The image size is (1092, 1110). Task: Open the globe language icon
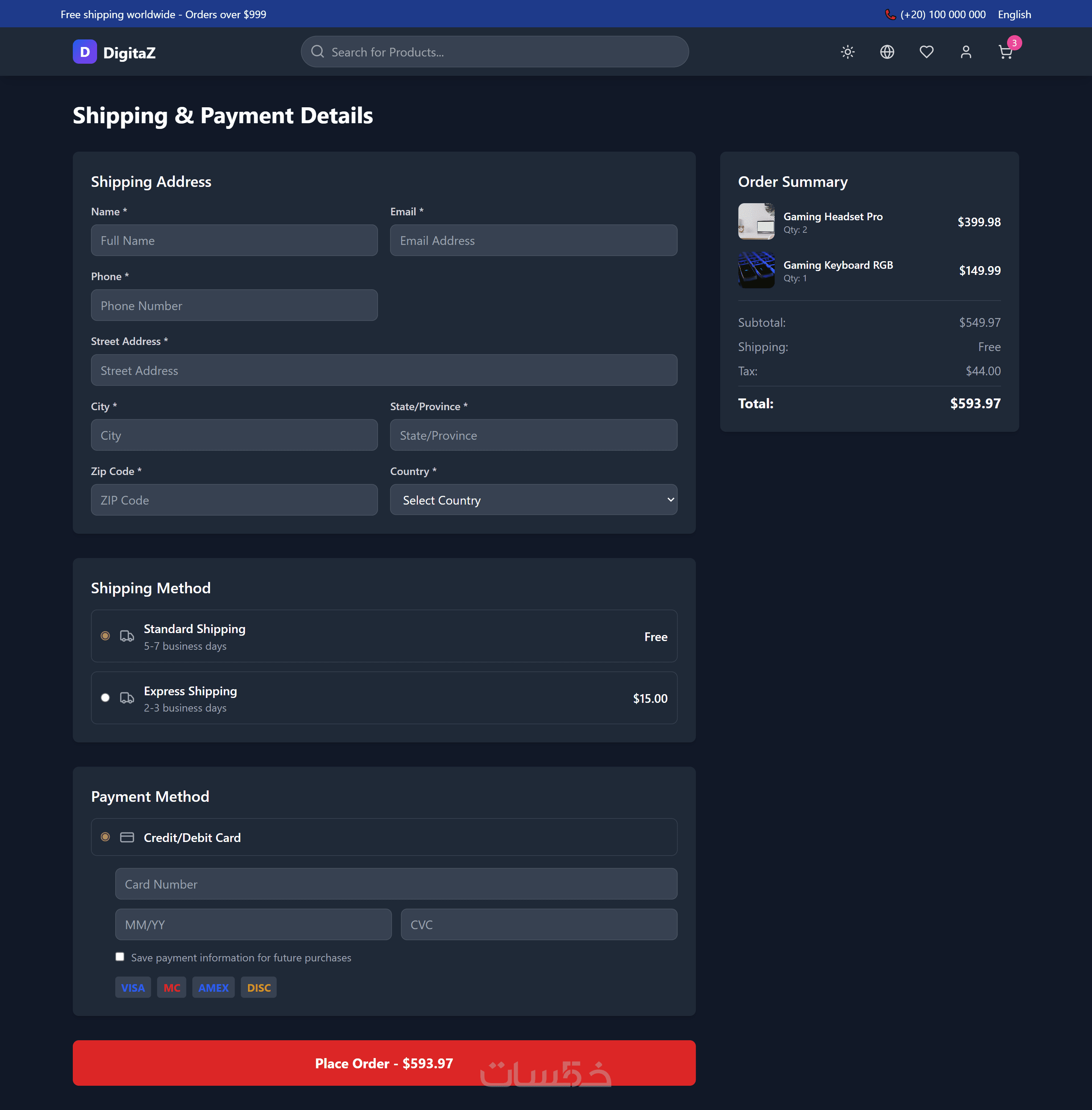pyautogui.click(x=886, y=52)
